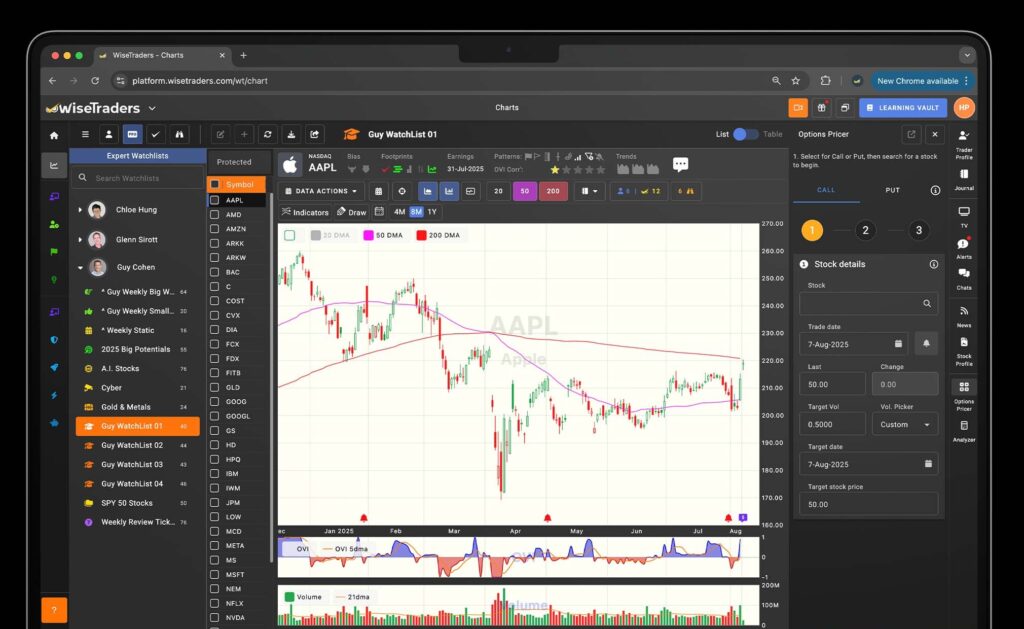This screenshot has width=1024, height=629.
Task: Click the Protected button
Action: pos(234,162)
